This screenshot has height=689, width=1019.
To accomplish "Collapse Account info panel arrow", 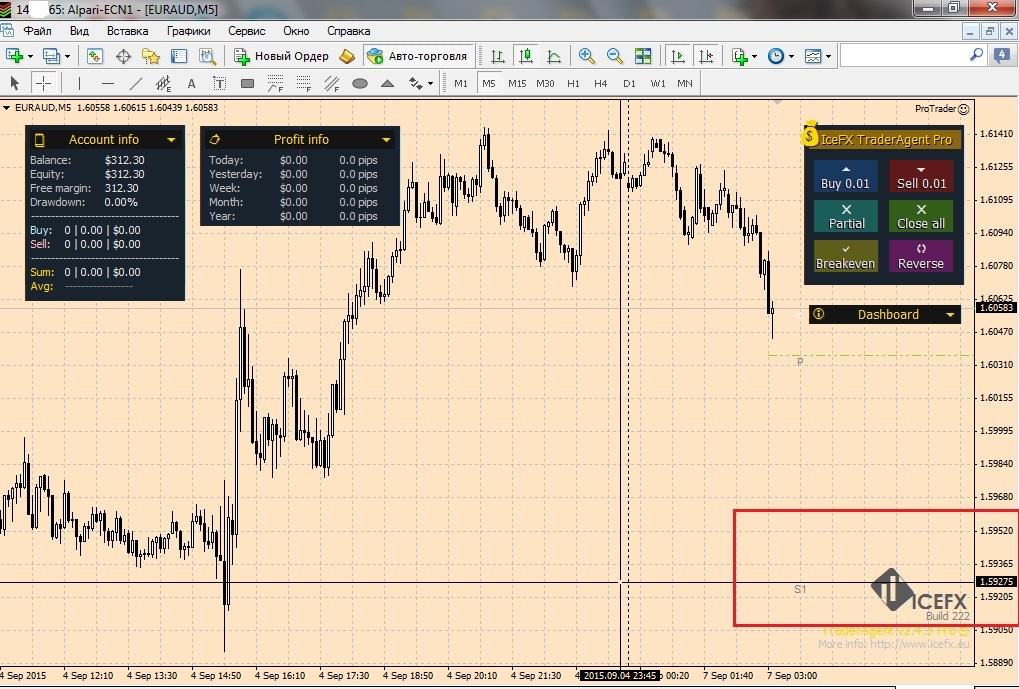I will click(x=171, y=140).
